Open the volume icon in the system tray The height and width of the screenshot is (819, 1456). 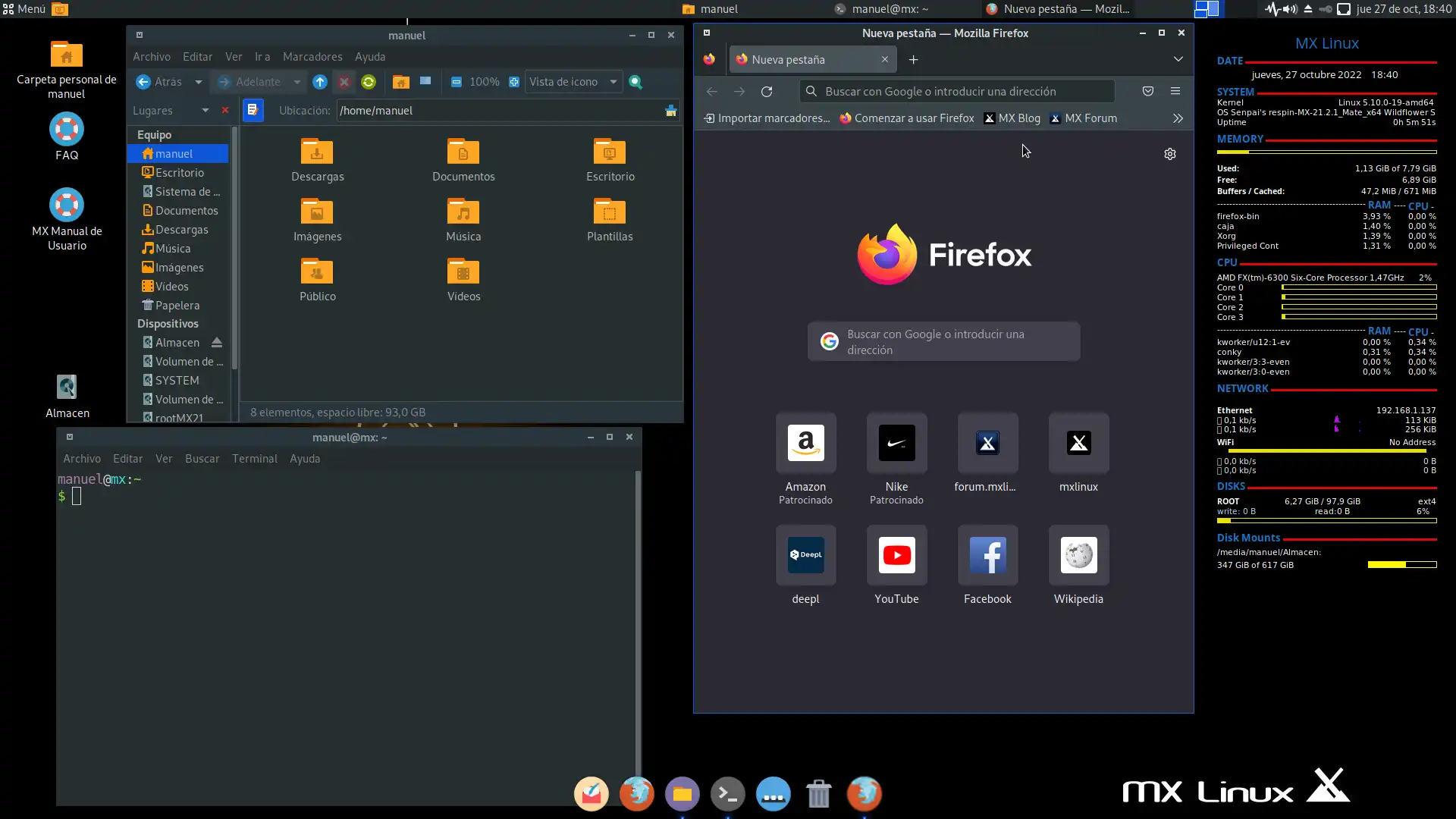[x=1289, y=9]
